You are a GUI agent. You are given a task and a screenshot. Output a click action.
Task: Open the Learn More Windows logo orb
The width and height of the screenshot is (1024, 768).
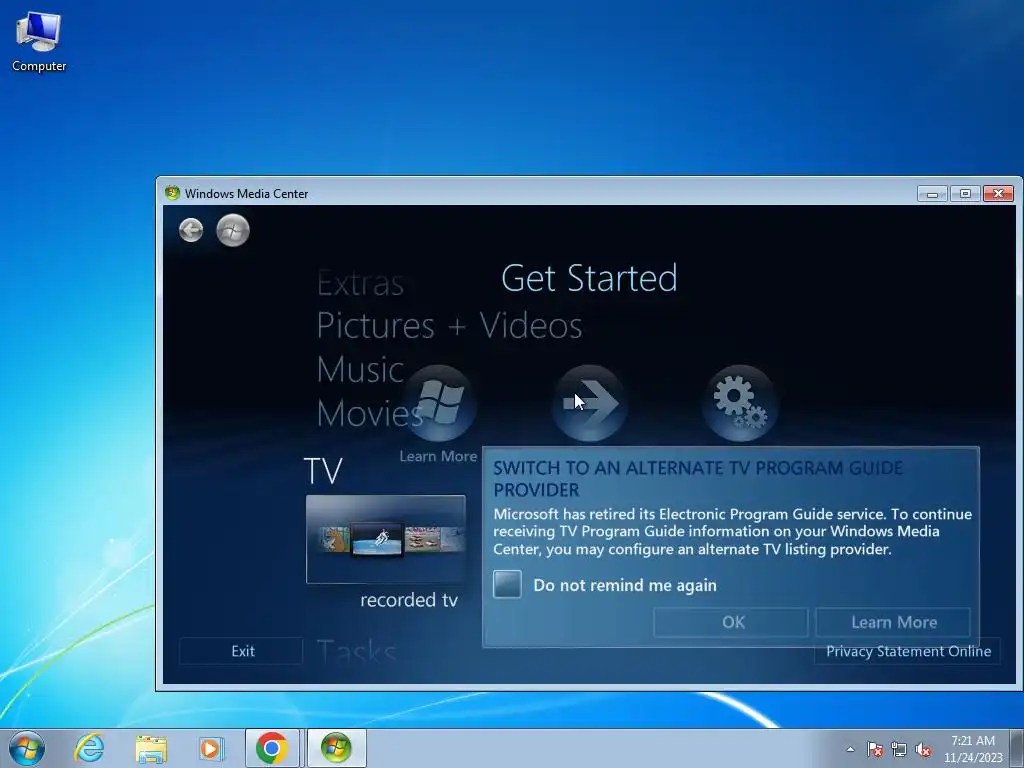click(x=440, y=403)
